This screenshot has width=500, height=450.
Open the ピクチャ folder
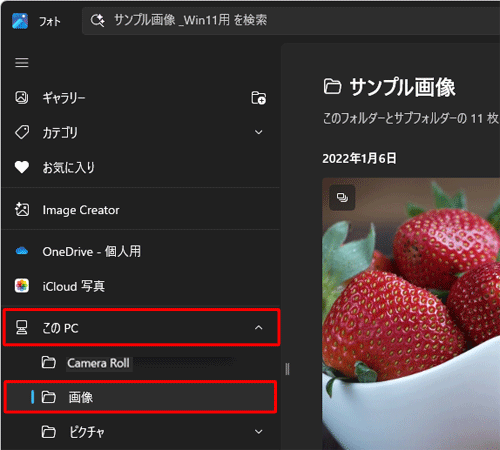[x=140, y=432]
